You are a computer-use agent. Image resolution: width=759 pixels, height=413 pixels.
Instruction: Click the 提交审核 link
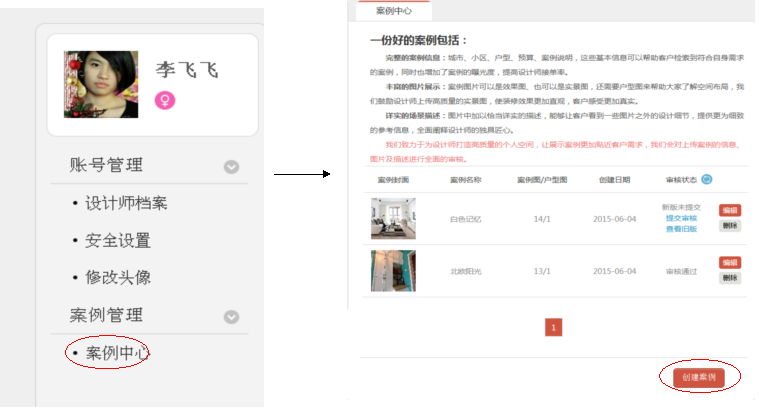tap(681, 218)
